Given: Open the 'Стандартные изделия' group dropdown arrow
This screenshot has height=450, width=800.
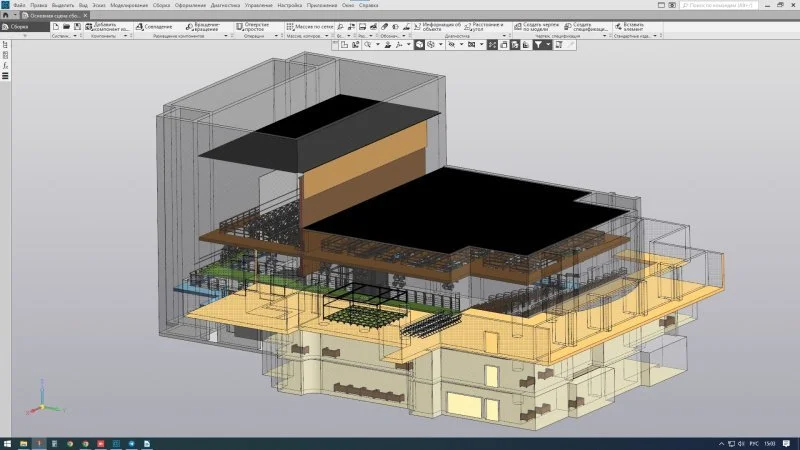Looking at the screenshot, I should point(656,36).
